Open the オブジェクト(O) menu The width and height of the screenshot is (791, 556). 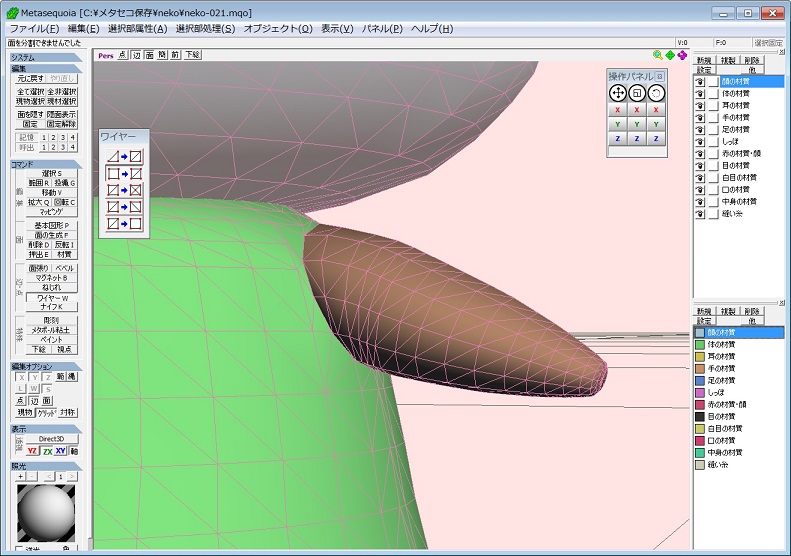coord(277,28)
